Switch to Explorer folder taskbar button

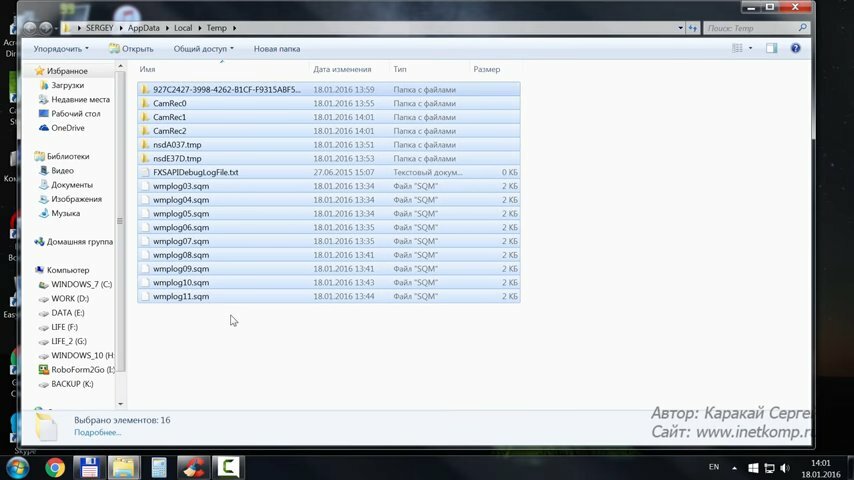coord(124,468)
